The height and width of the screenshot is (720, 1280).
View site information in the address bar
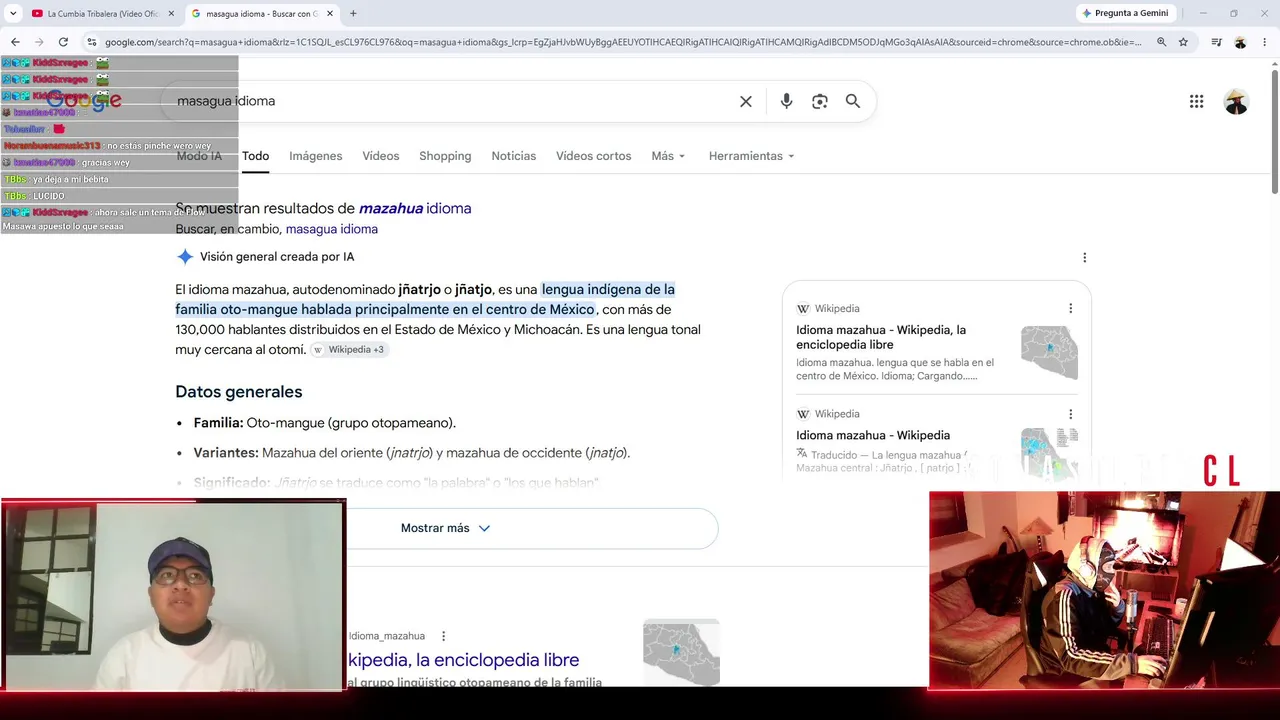pos(92,42)
